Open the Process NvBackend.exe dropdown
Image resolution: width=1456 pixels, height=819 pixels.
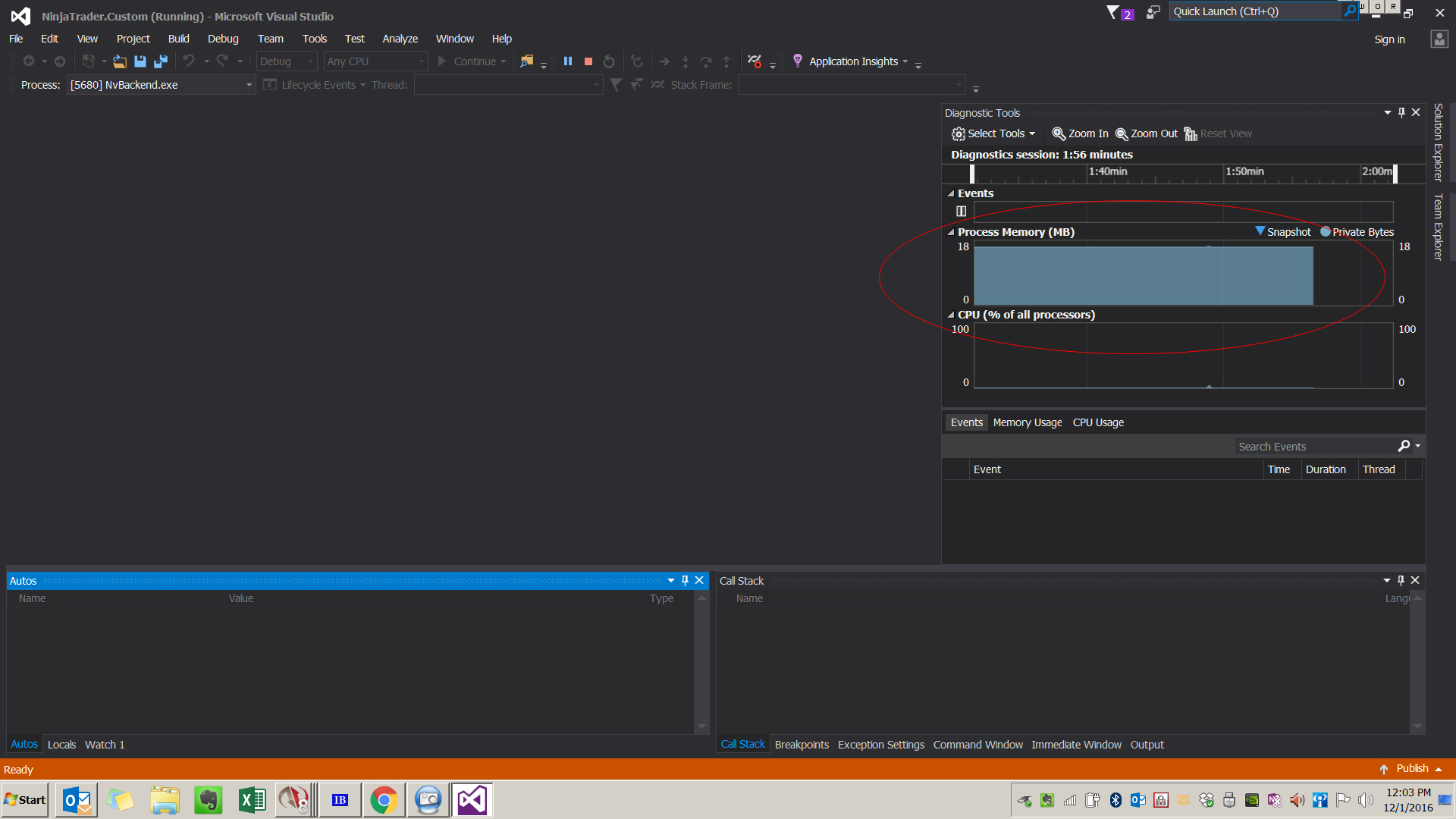tap(249, 85)
